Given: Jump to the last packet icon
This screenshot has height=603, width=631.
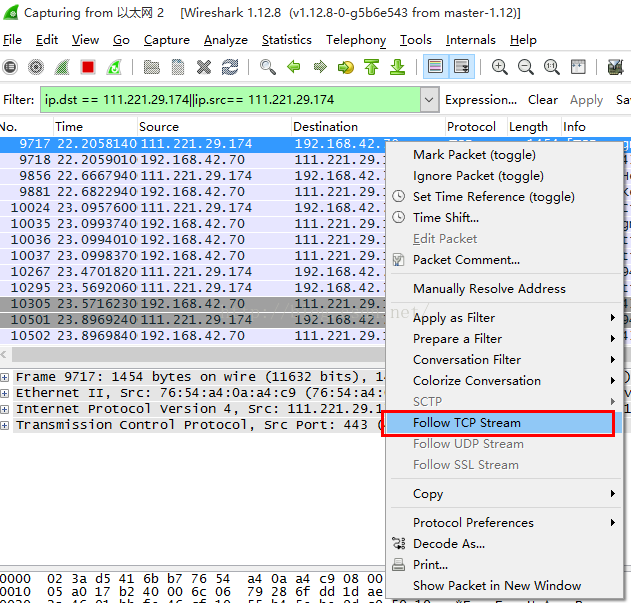Looking at the screenshot, I should (x=398, y=67).
